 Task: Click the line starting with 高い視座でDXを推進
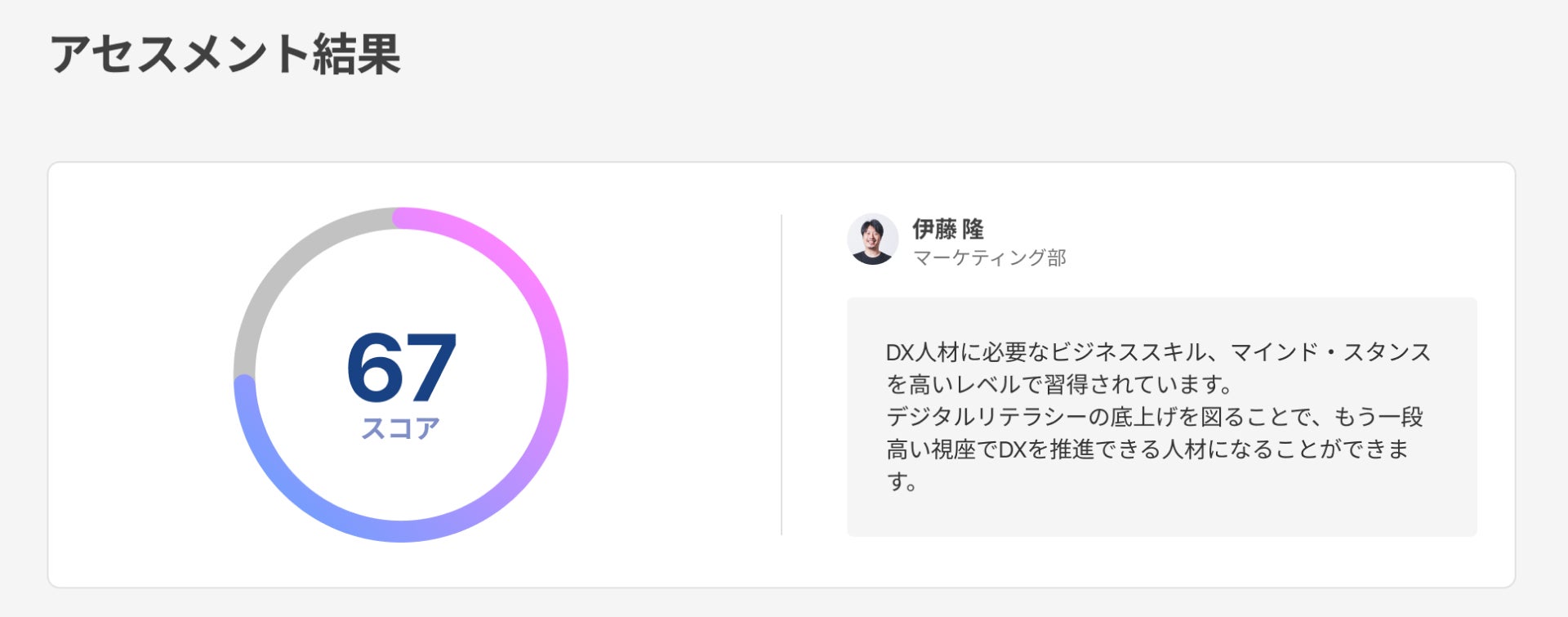pyautogui.click(x=1147, y=449)
